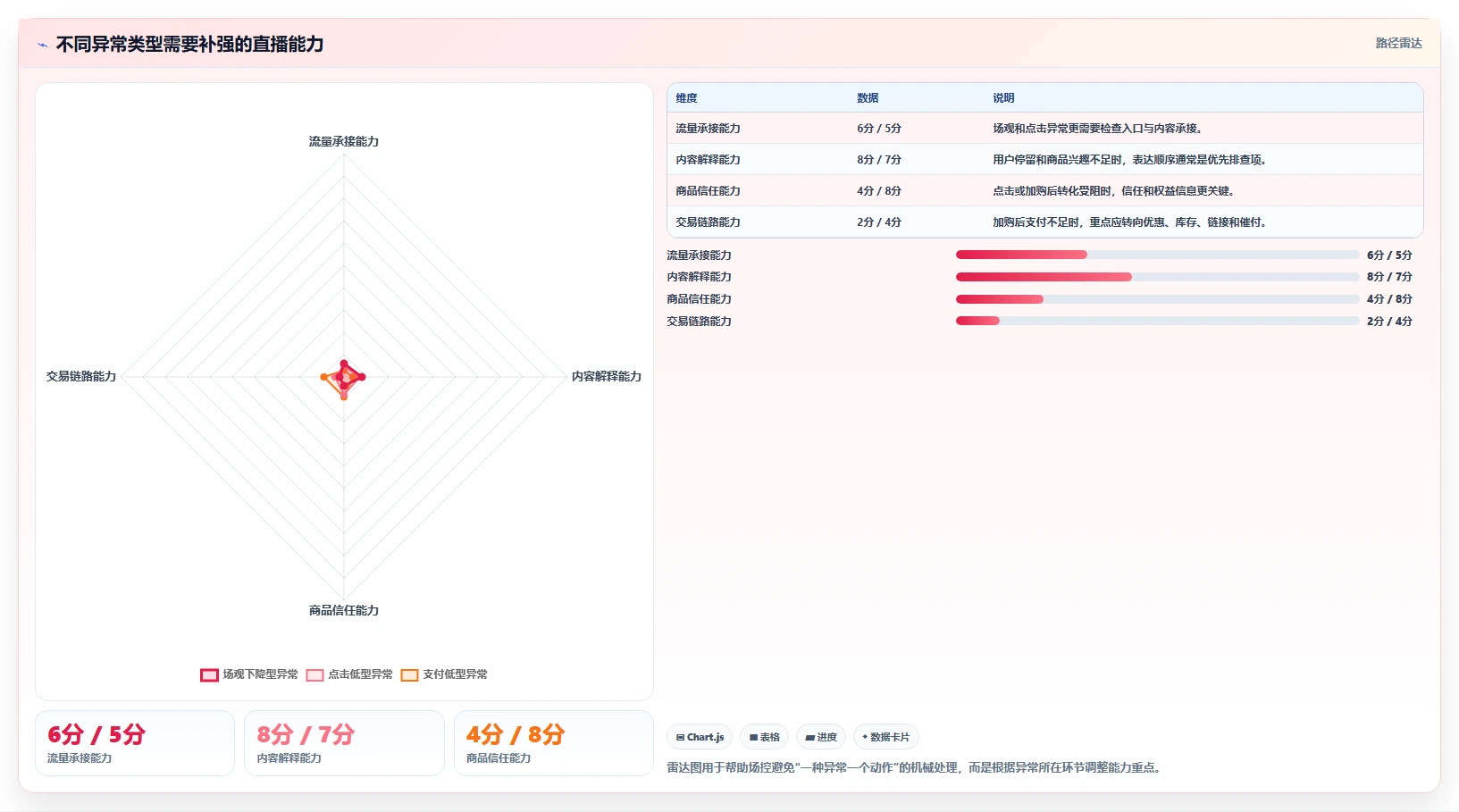
Task: Click radar axis label 交易链路能力
Action: click(81, 376)
